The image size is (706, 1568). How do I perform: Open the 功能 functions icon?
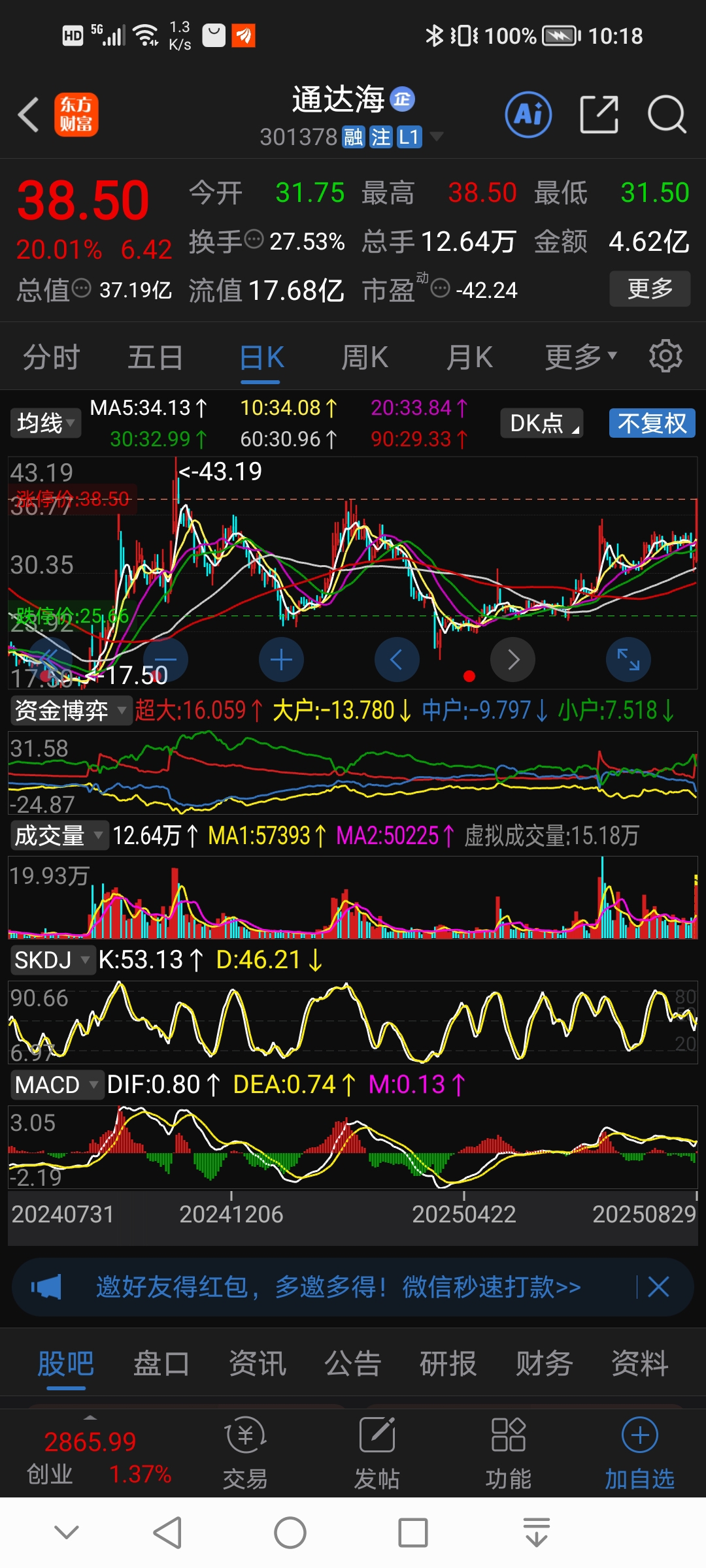click(x=509, y=1454)
